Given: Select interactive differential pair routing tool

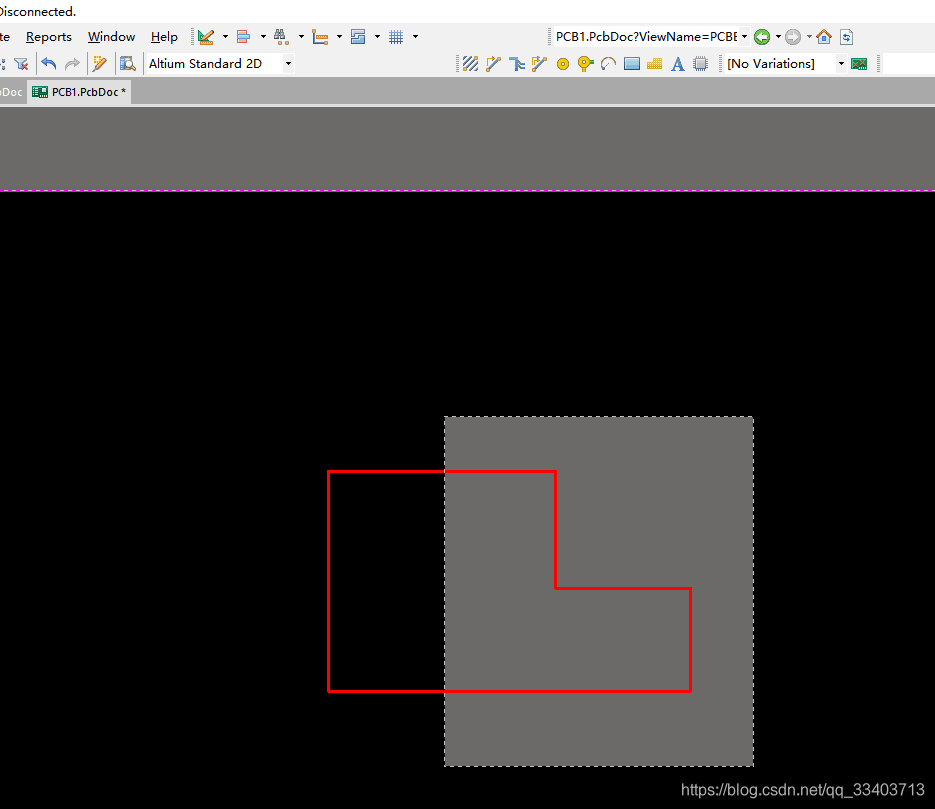Looking at the screenshot, I should click(516, 64).
